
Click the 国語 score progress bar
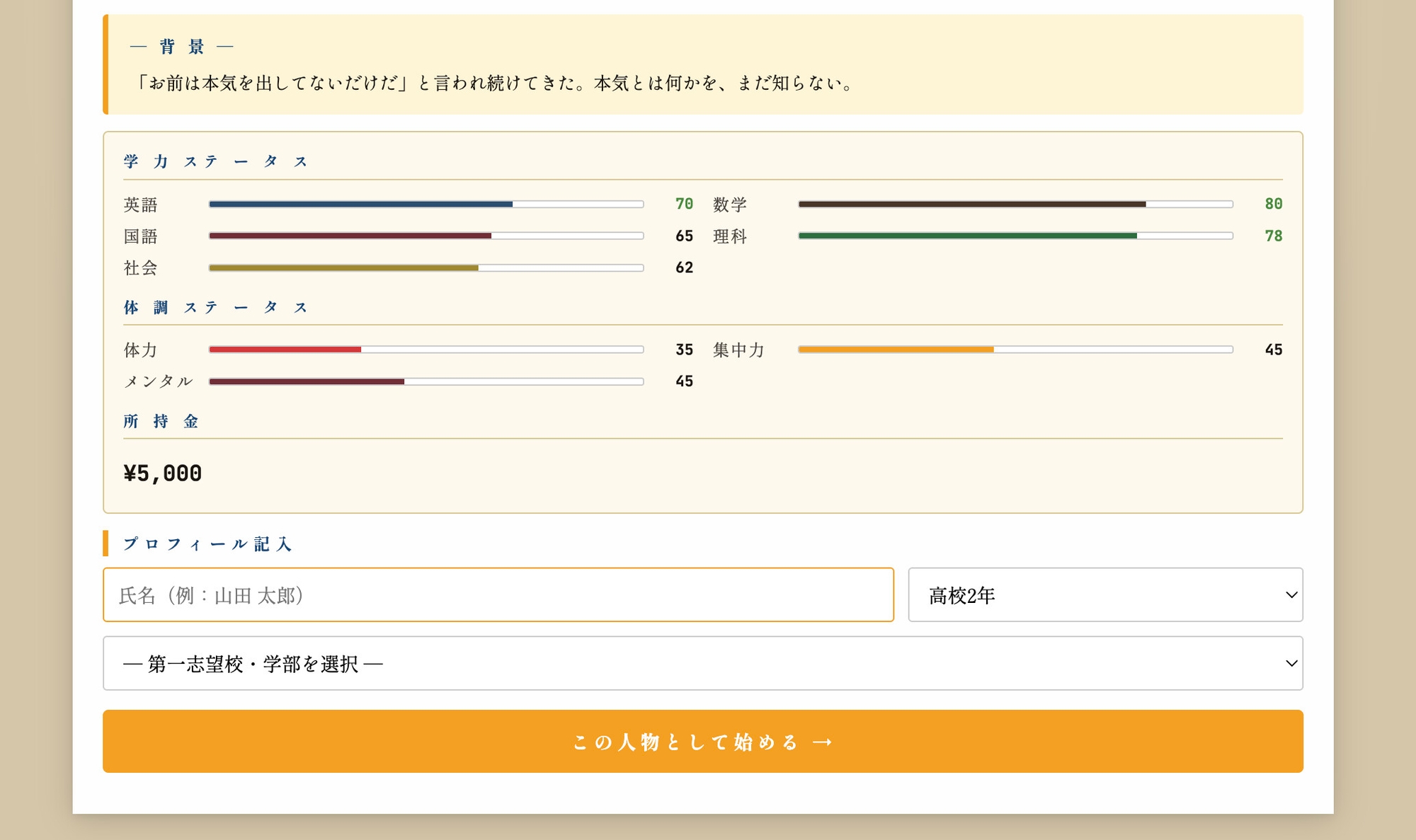tap(425, 236)
